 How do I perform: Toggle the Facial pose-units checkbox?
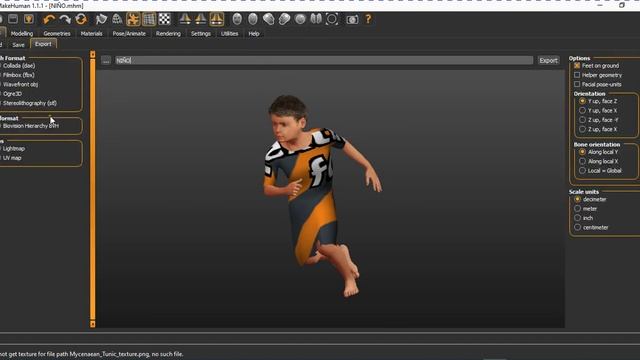point(577,84)
